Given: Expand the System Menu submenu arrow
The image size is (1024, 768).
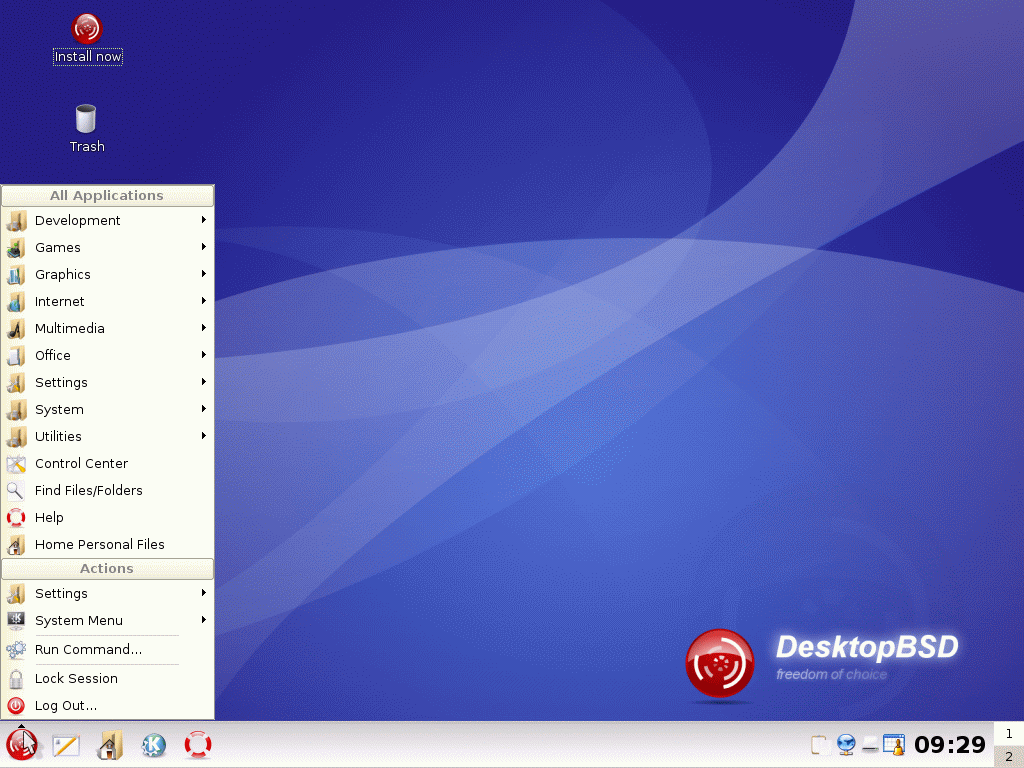Looking at the screenshot, I should point(204,620).
